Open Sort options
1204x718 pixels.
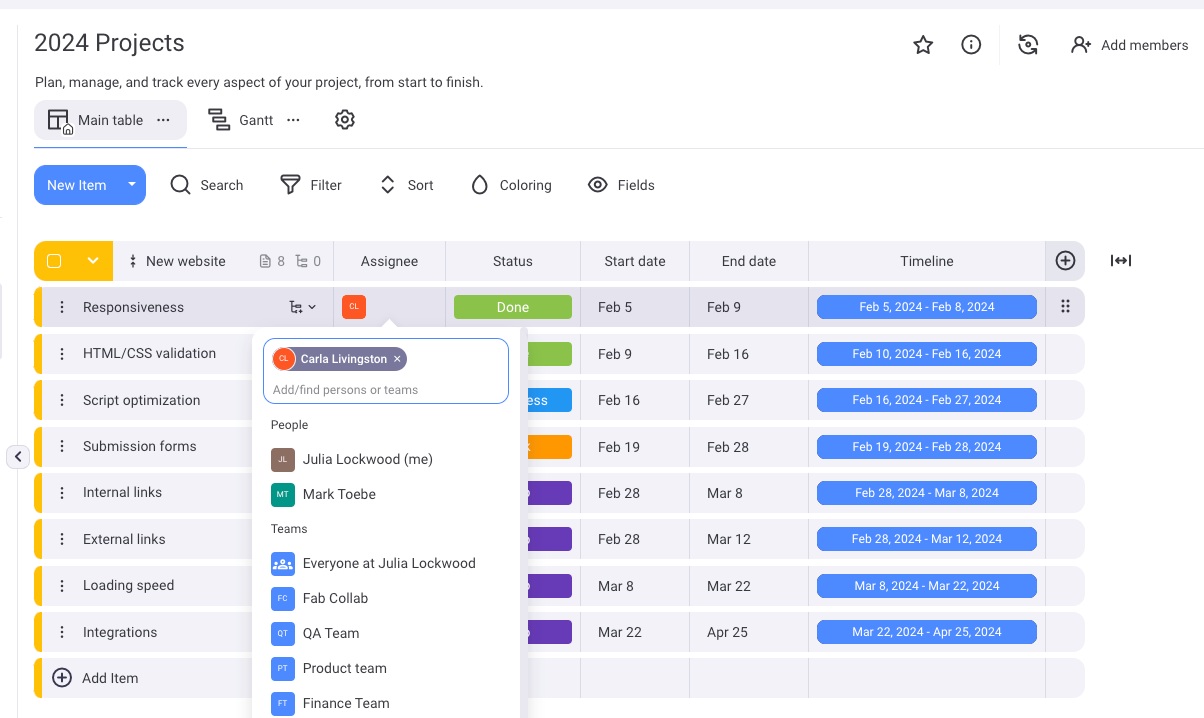point(406,185)
